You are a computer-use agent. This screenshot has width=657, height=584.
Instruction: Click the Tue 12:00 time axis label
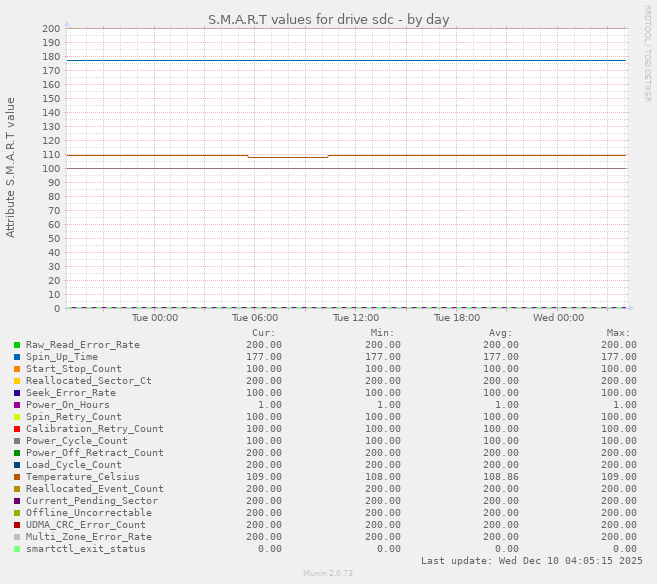click(x=356, y=318)
